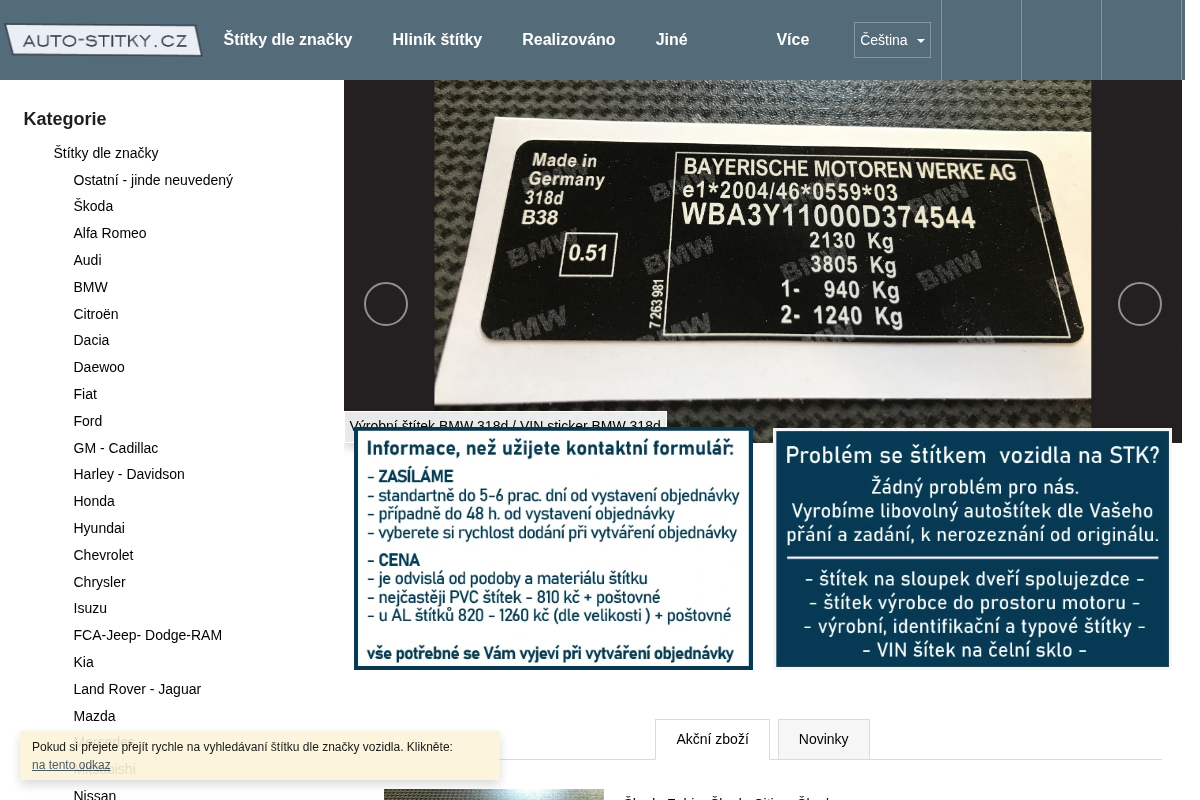1200x800 pixels.
Task: Go to next carousel slide
Action: 1139,304
